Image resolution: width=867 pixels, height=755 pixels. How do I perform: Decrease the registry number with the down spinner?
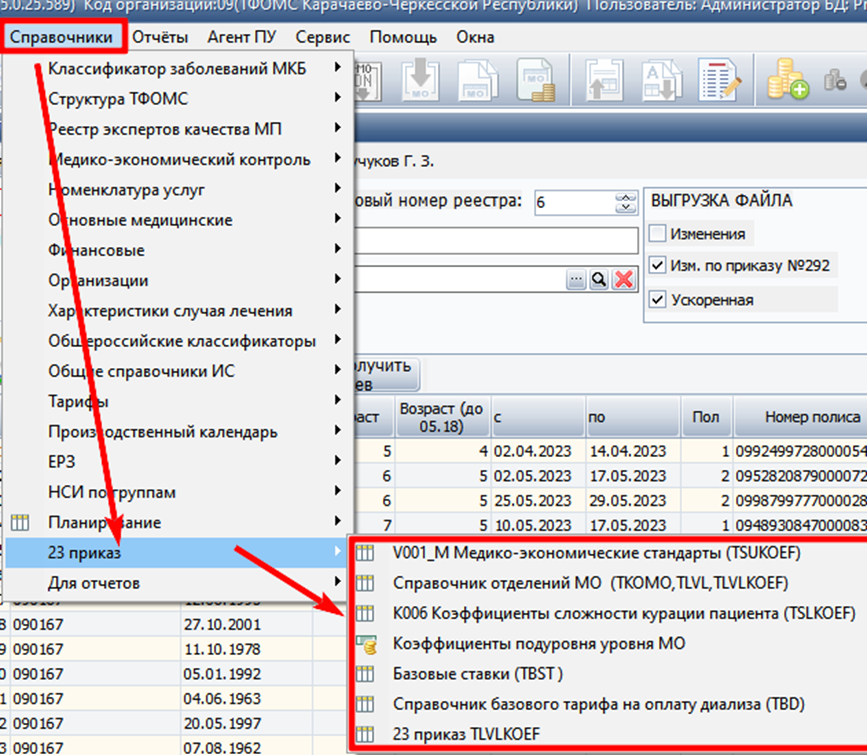[x=626, y=208]
